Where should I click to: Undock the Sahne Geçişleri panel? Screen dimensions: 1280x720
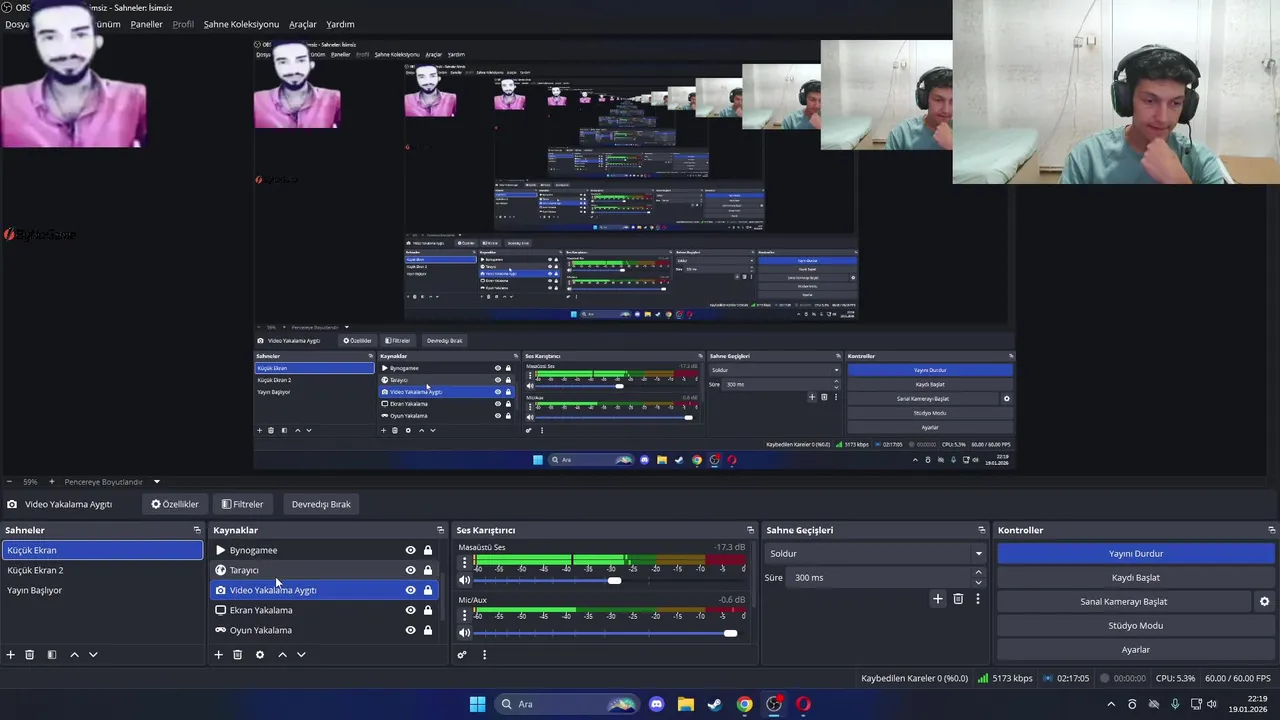click(x=982, y=530)
